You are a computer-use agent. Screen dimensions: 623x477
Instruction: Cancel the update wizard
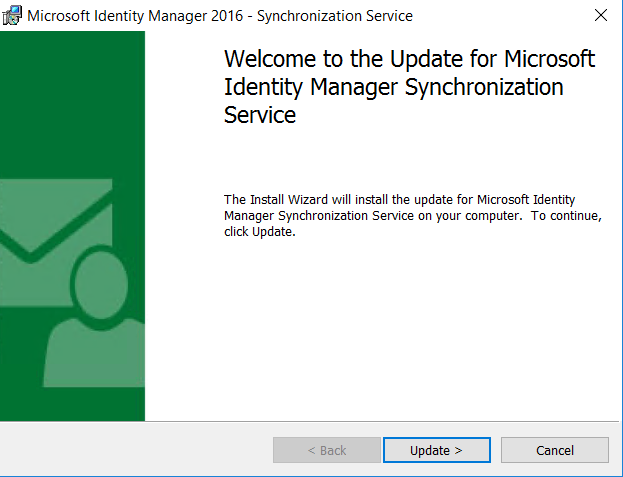(554, 450)
